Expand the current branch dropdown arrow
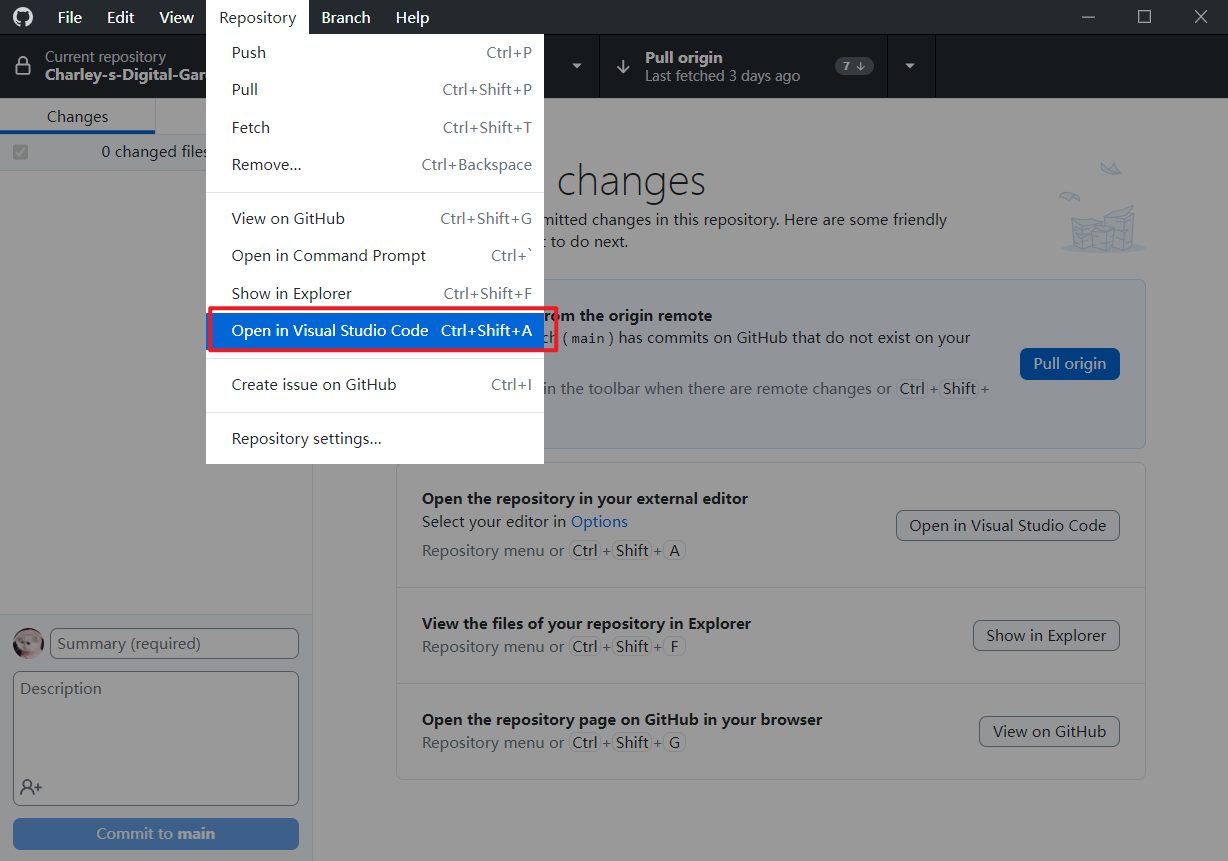This screenshot has width=1228, height=861. [x=576, y=66]
